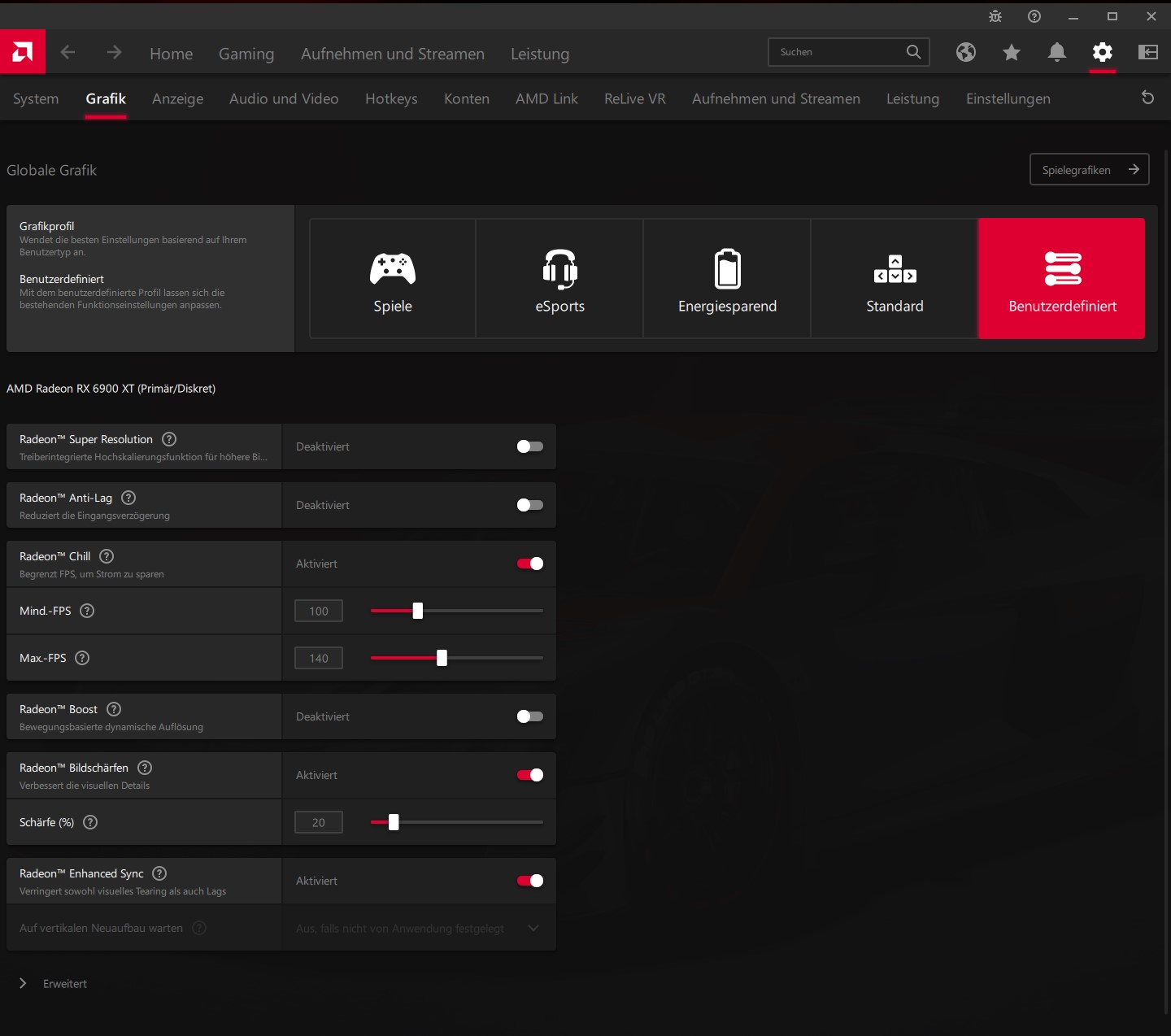Show help for Radeon Anti-Lag
The width and height of the screenshot is (1171, 1036).
pyautogui.click(x=128, y=498)
